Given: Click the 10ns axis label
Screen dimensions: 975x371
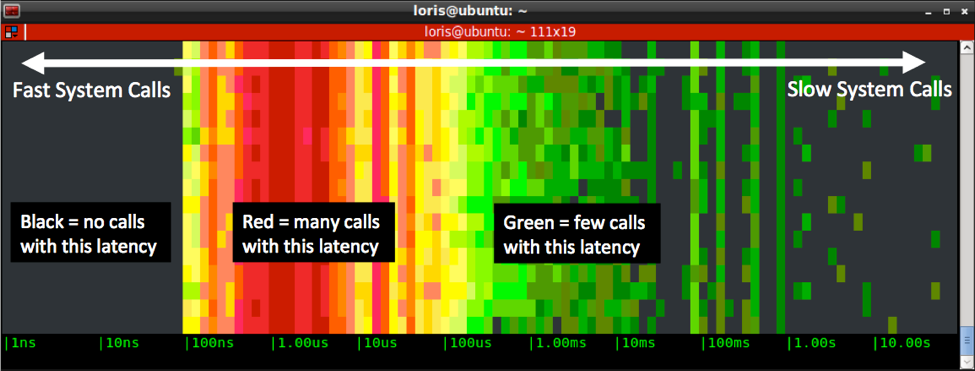Looking at the screenshot, I should [x=118, y=343].
